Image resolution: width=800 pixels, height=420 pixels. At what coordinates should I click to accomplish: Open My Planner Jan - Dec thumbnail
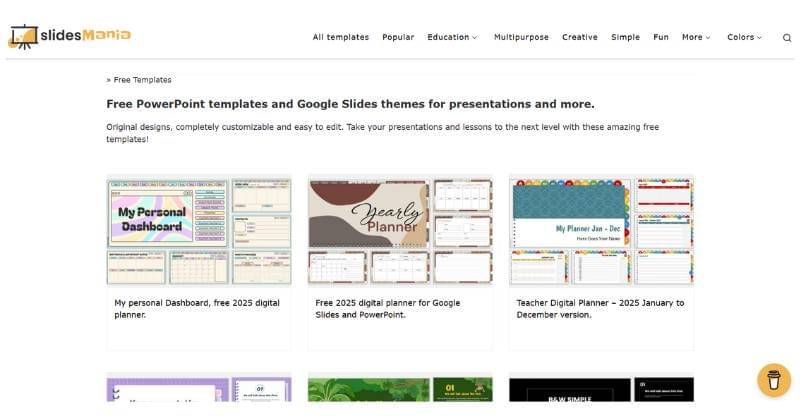click(601, 231)
